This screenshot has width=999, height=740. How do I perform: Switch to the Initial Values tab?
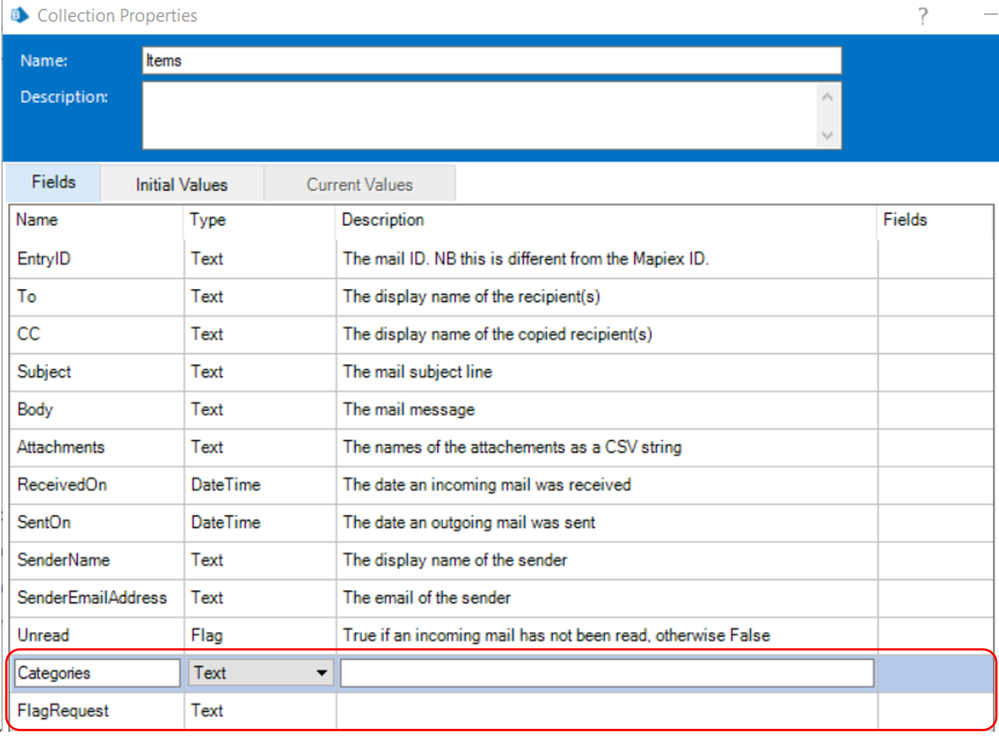(x=182, y=184)
